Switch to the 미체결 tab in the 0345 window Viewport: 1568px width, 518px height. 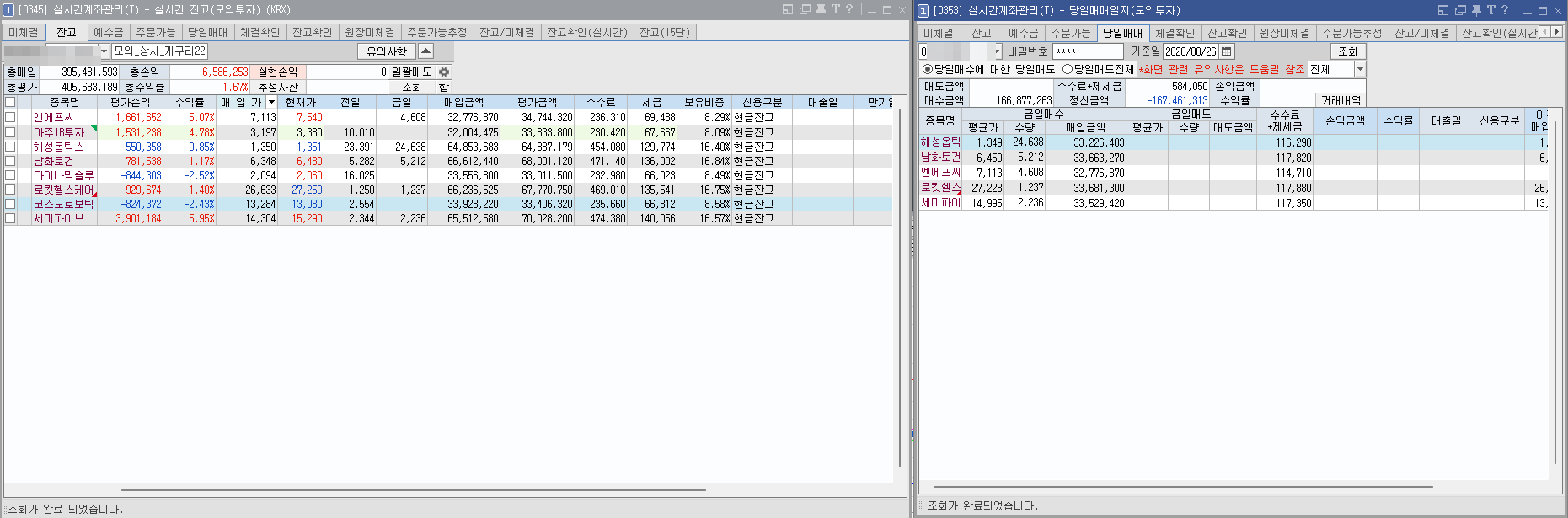[24, 32]
